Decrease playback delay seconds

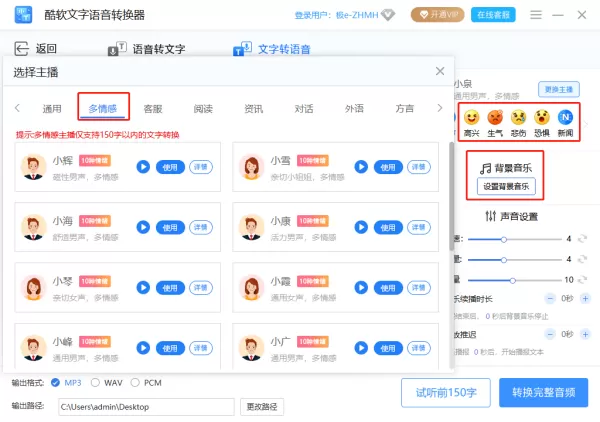coord(550,334)
